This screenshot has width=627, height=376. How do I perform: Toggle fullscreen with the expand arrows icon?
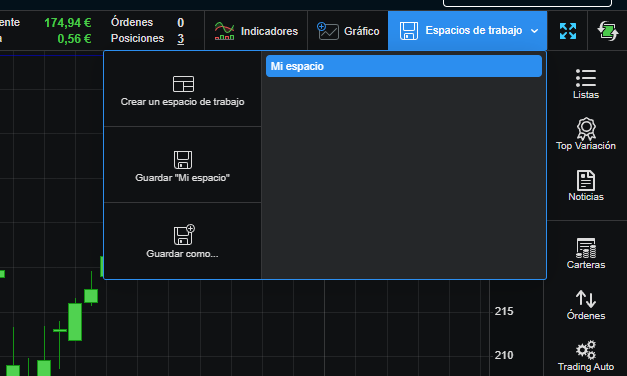click(568, 31)
